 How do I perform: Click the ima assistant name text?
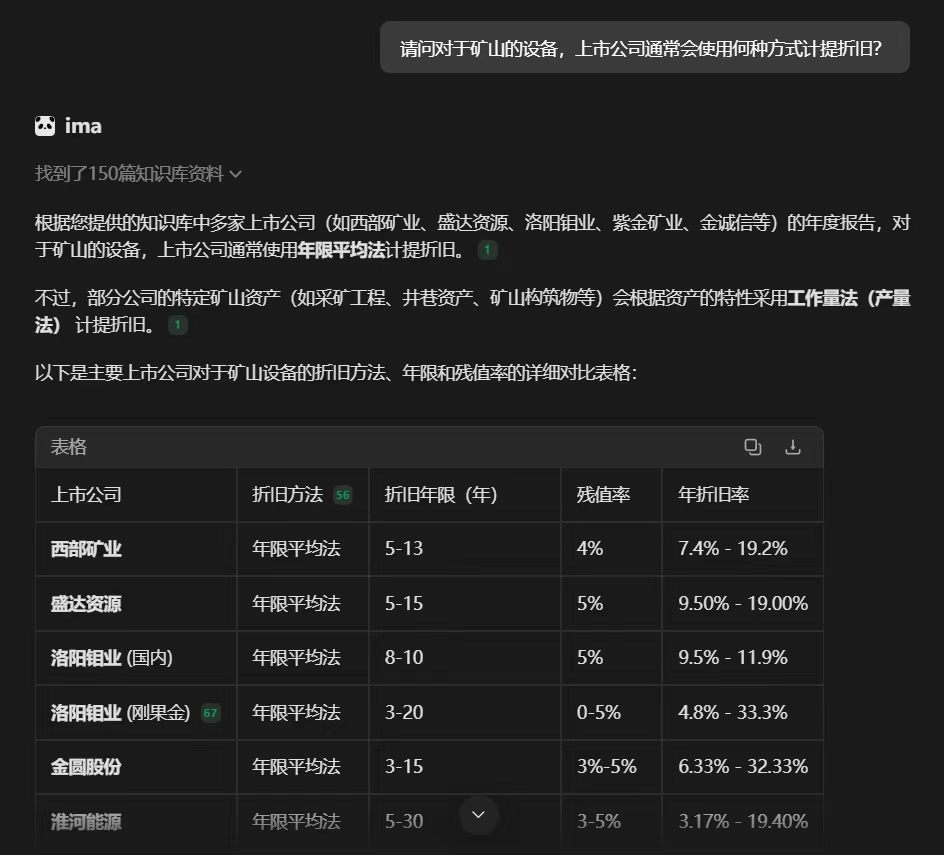click(x=83, y=126)
